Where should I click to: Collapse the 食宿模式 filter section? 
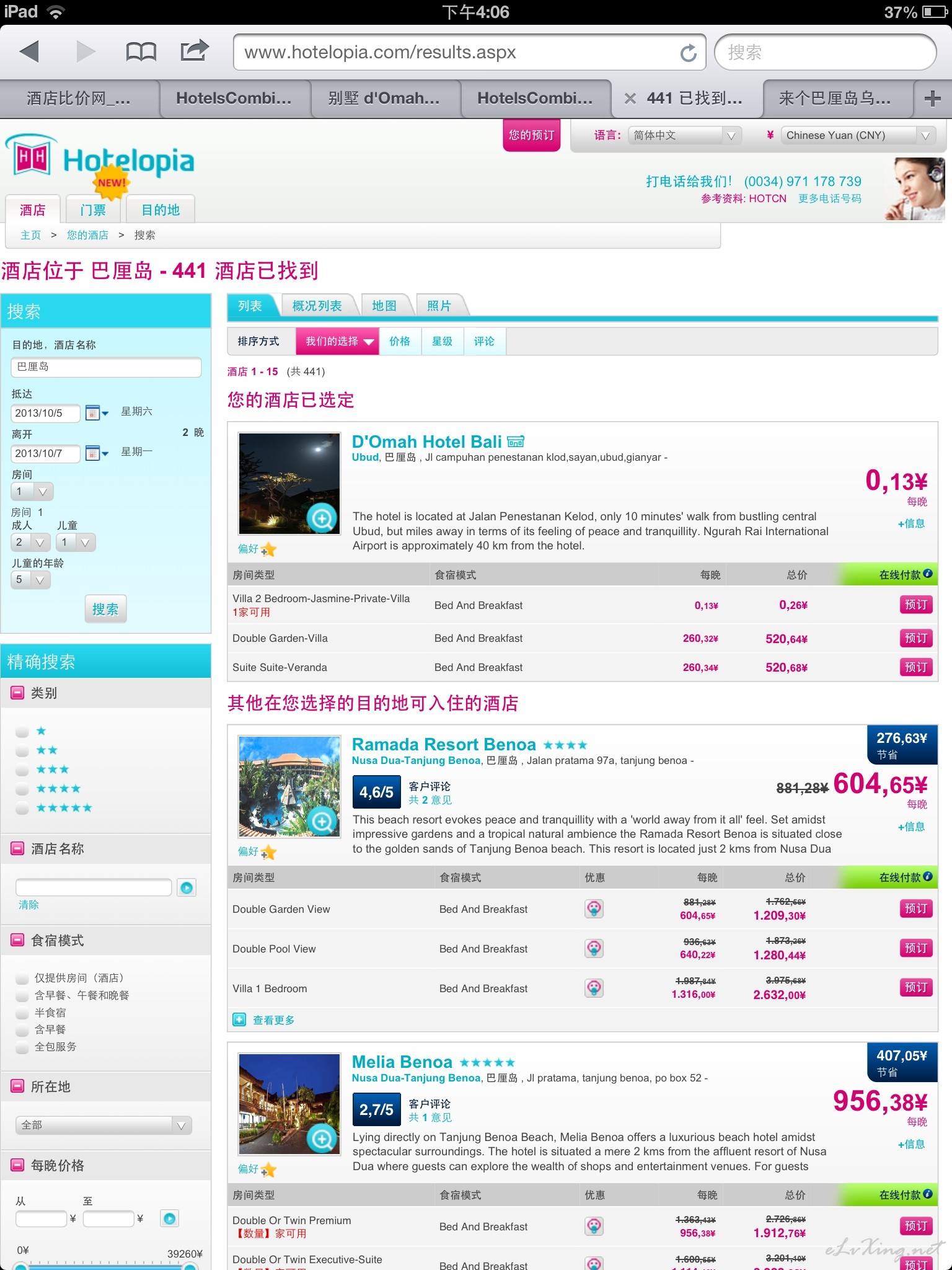(x=17, y=940)
